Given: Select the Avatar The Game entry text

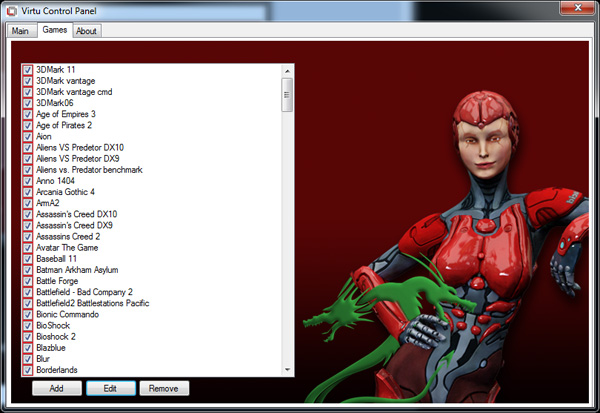Looking at the screenshot, I should click(x=67, y=248).
